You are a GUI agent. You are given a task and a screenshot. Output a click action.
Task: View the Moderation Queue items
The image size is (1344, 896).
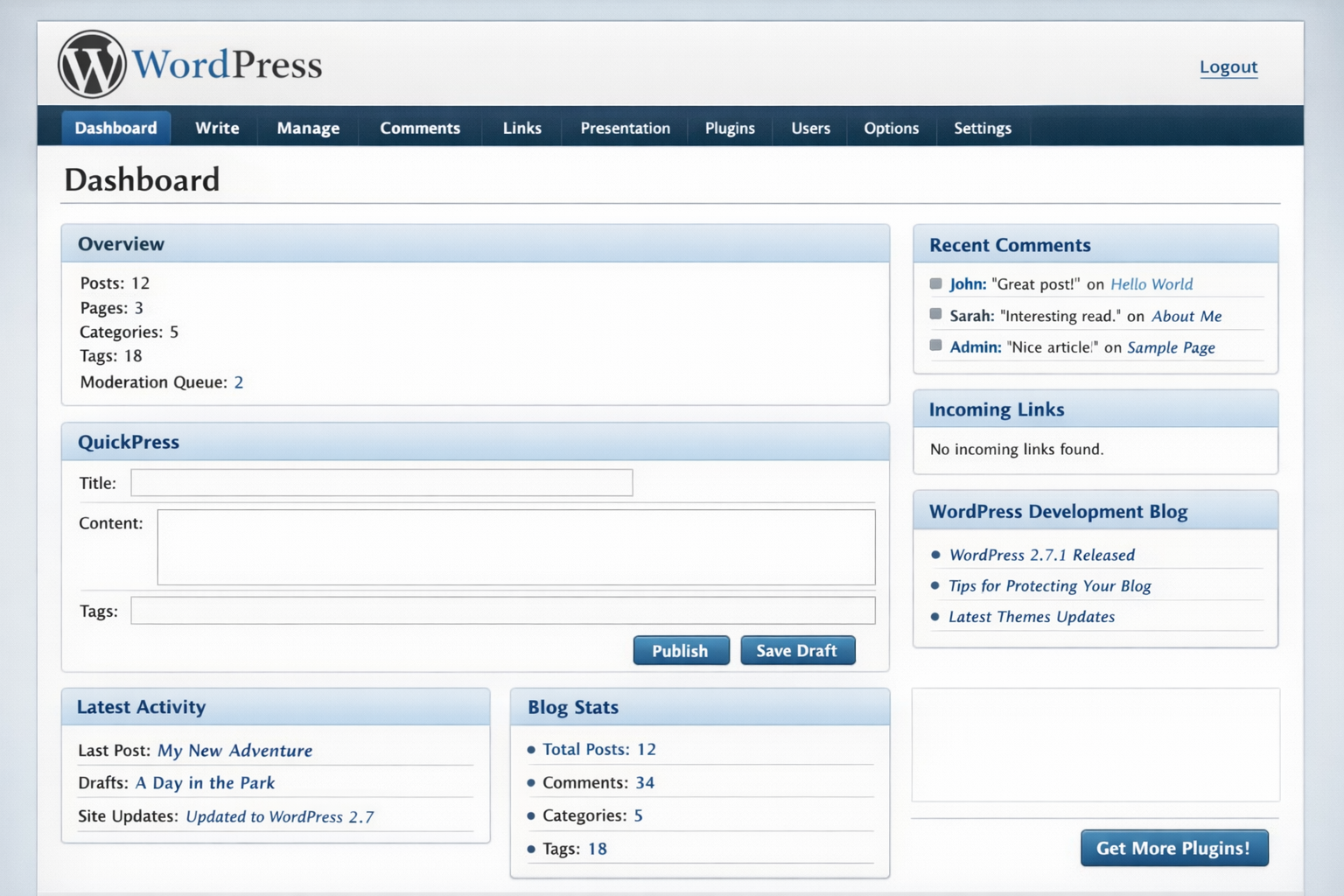(238, 382)
